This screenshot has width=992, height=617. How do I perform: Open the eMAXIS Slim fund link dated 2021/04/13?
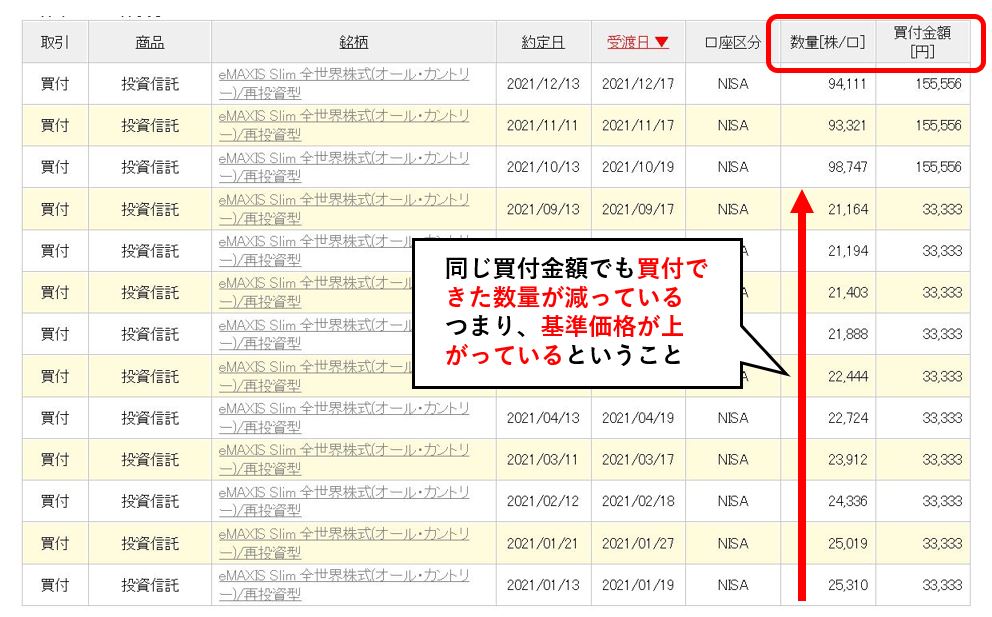click(x=344, y=418)
